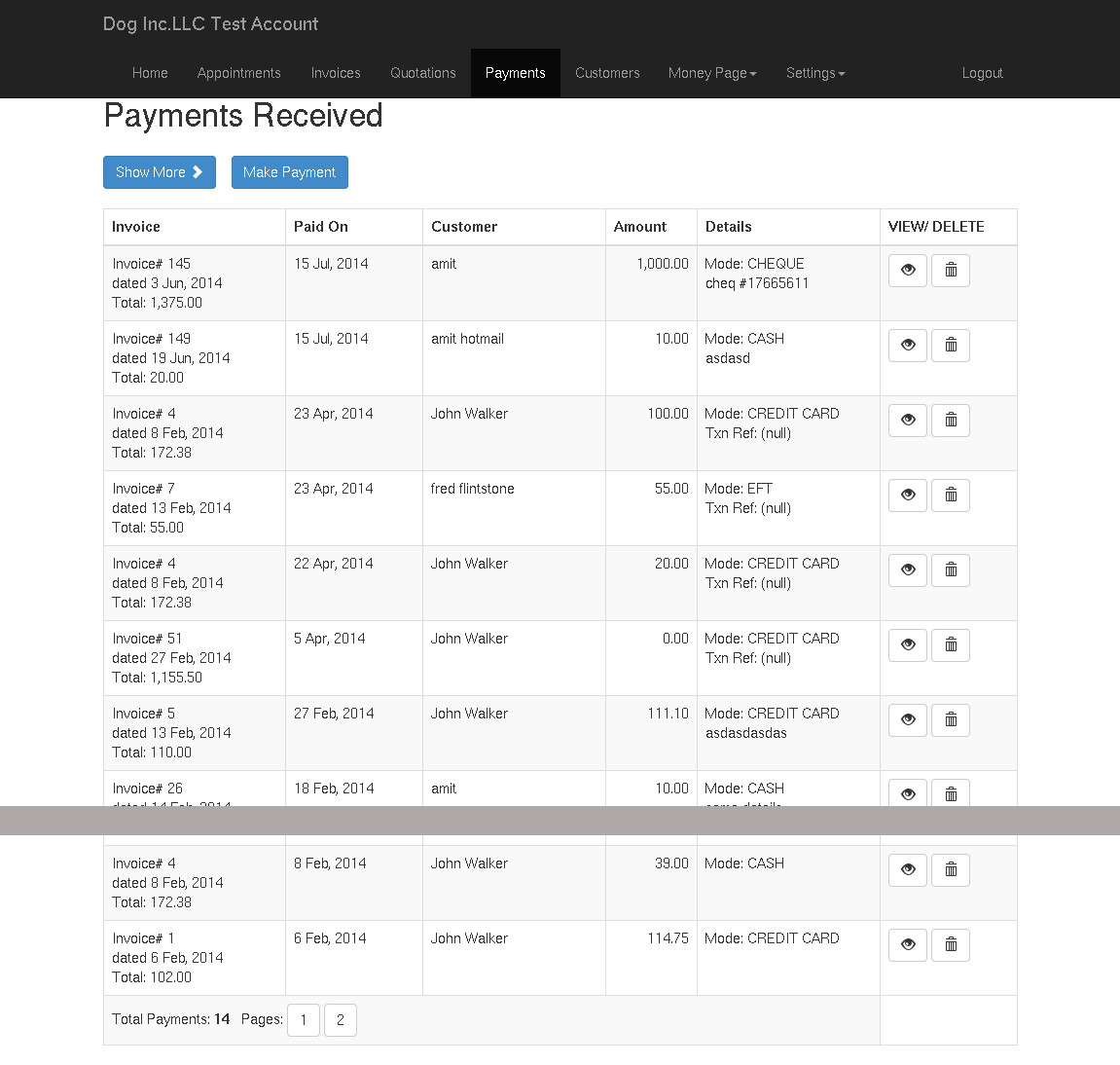Click the 18 Feb, 2014 paid date
The height and width of the screenshot is (1065, 1120).
pyautogui.click(x=334, y=790)
